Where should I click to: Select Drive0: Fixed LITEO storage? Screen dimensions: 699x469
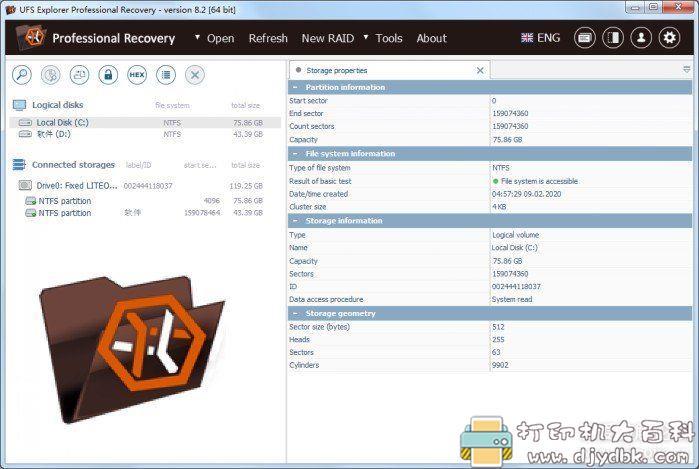(145, 185)
